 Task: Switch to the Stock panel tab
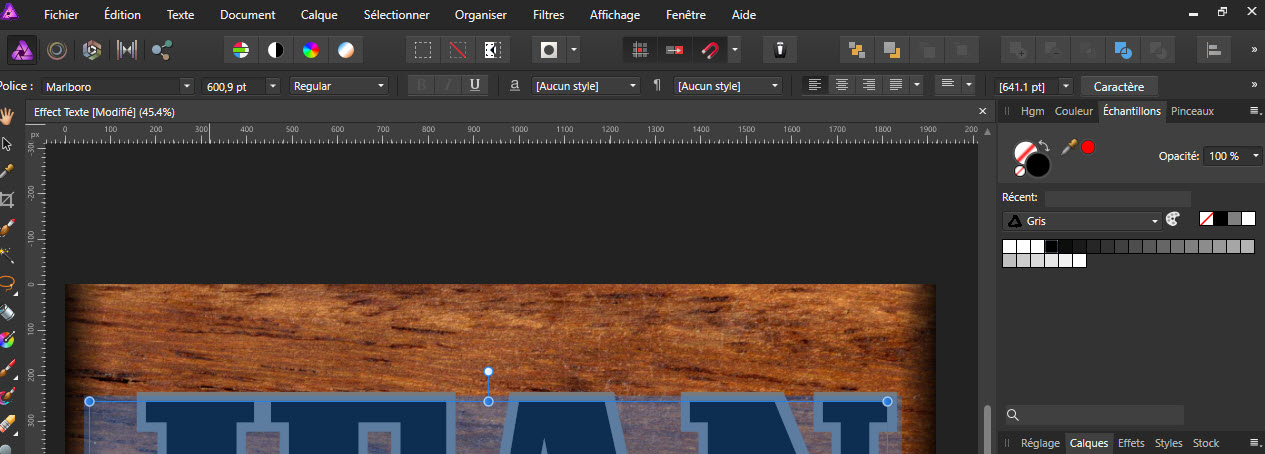pyautogui.click(x=1206, y=443)
